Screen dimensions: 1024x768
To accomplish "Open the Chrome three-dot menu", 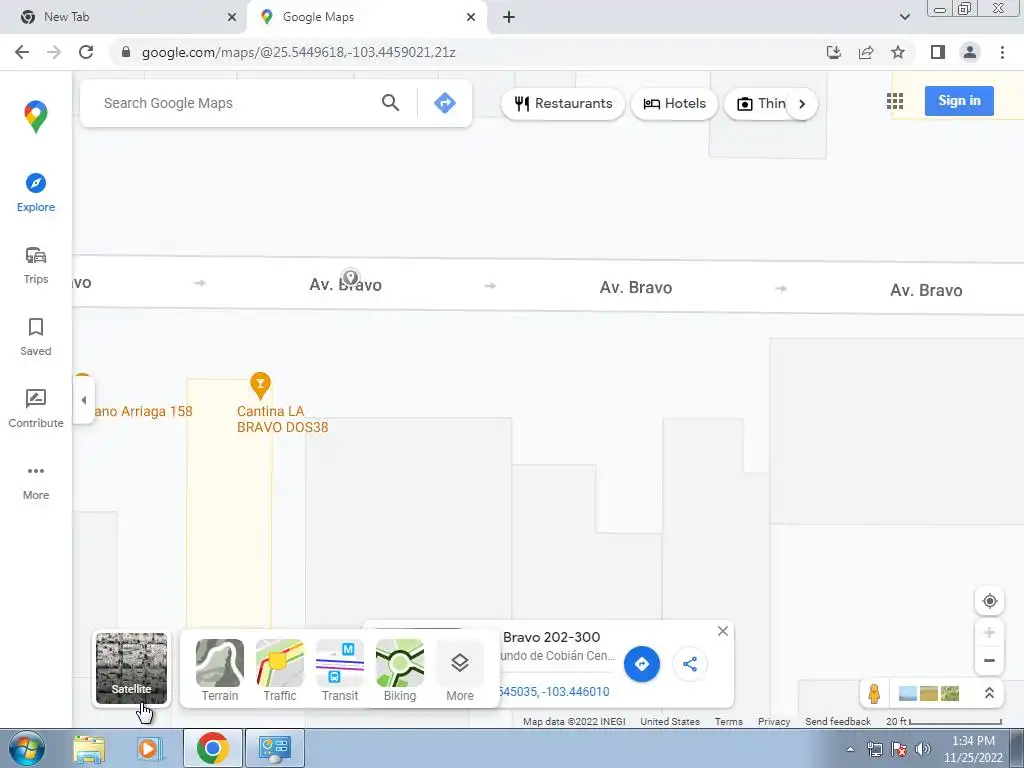I will coord(1002,52).
